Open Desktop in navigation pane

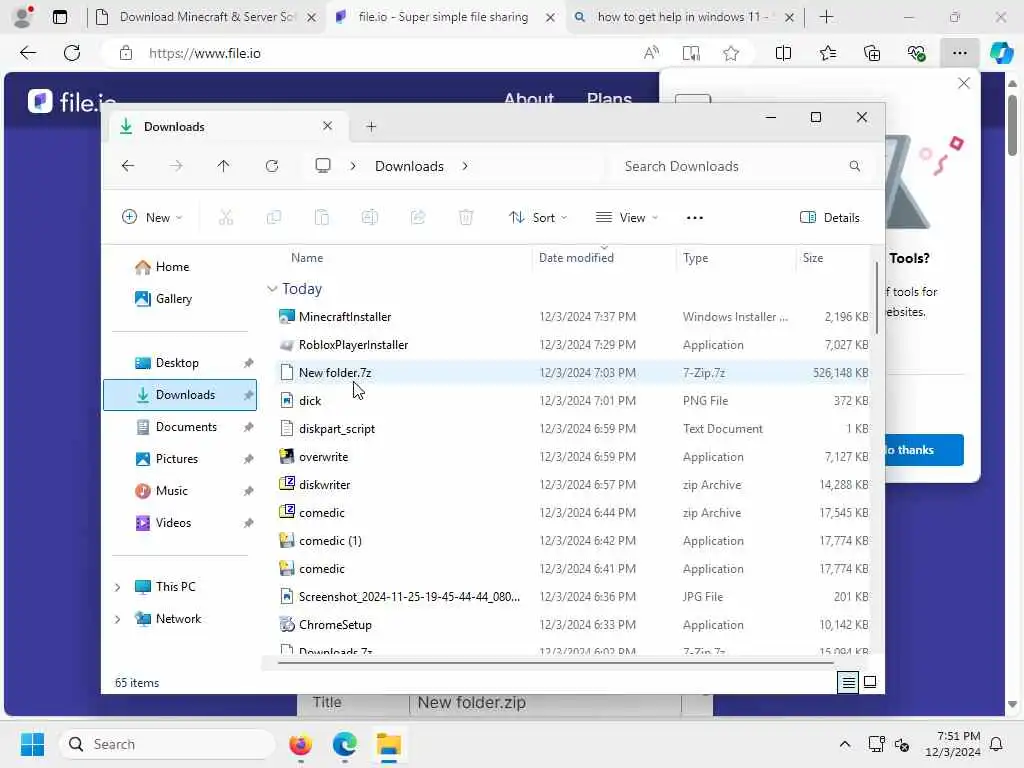click(180, 362)
